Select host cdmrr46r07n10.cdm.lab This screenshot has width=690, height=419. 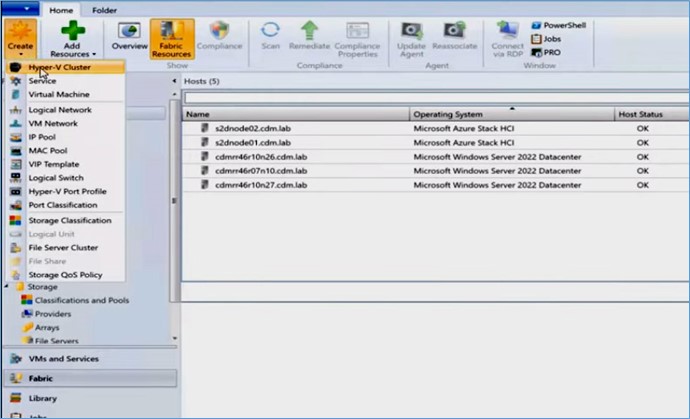pos(436,171)
